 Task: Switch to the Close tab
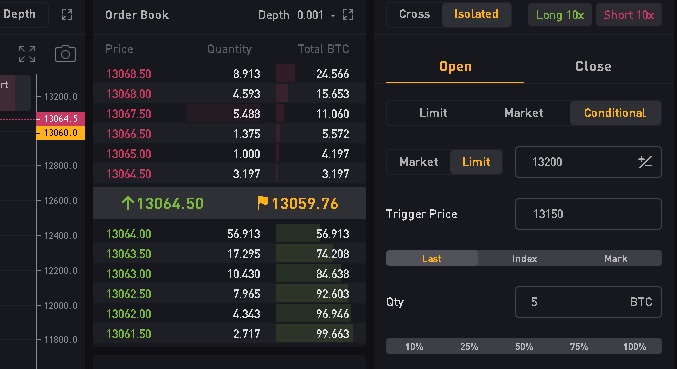pos(593,66)
